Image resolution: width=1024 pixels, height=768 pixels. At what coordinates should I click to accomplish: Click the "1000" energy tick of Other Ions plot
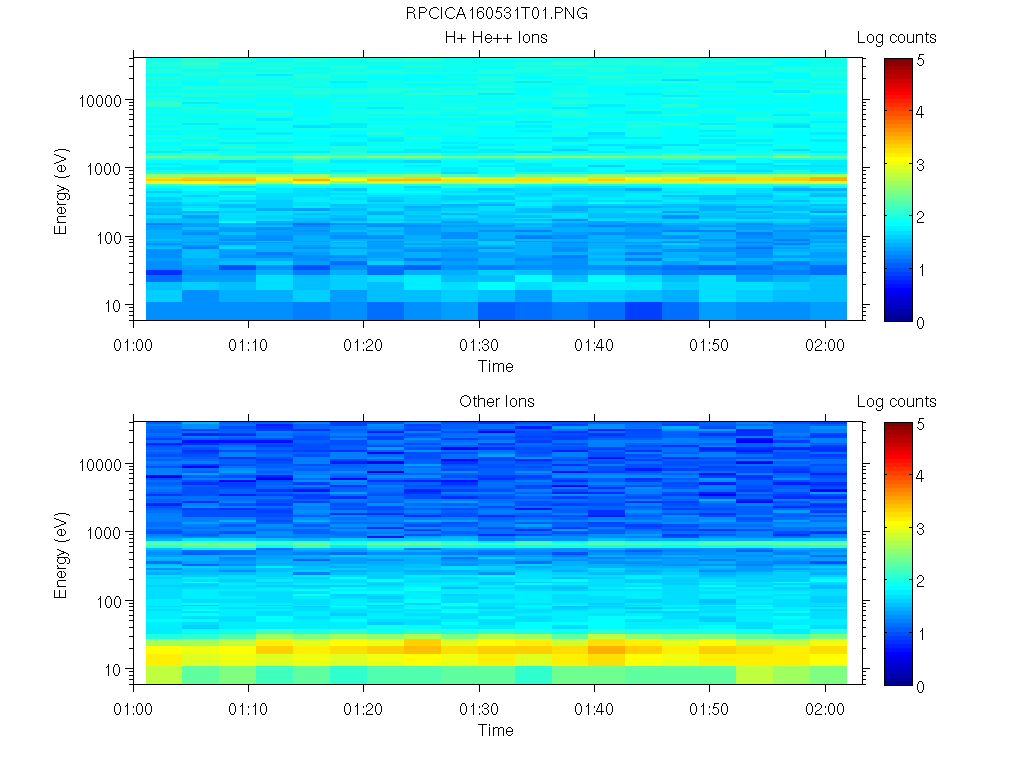click(104, 533)
